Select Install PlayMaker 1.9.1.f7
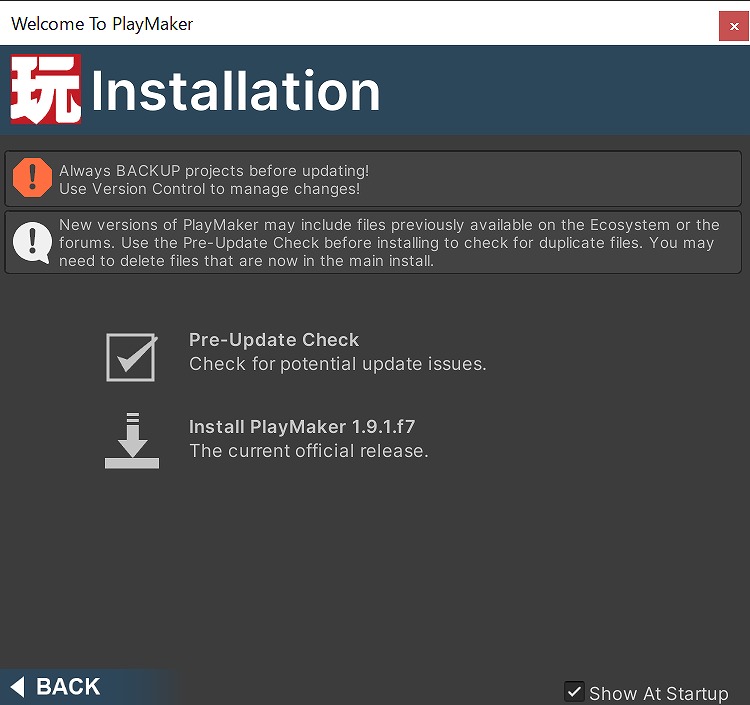 pos(302,427)
